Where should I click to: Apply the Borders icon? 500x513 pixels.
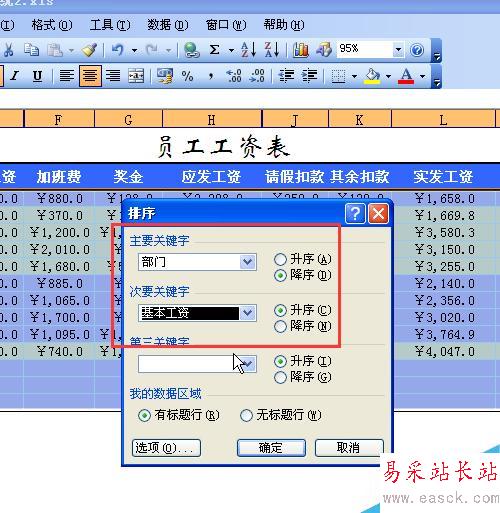[x=338, y=76]
